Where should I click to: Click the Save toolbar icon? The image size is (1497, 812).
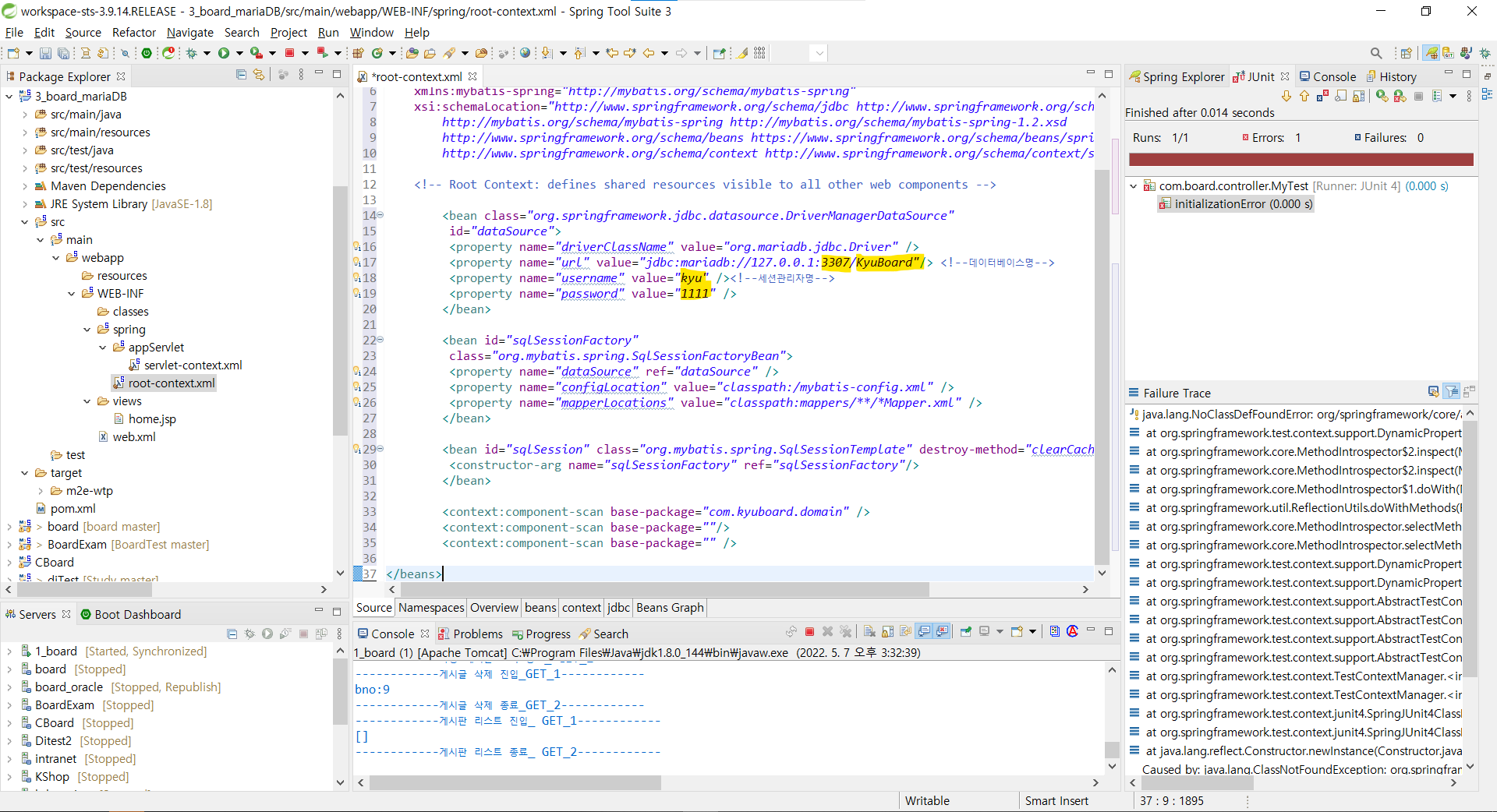coord(45,53)
